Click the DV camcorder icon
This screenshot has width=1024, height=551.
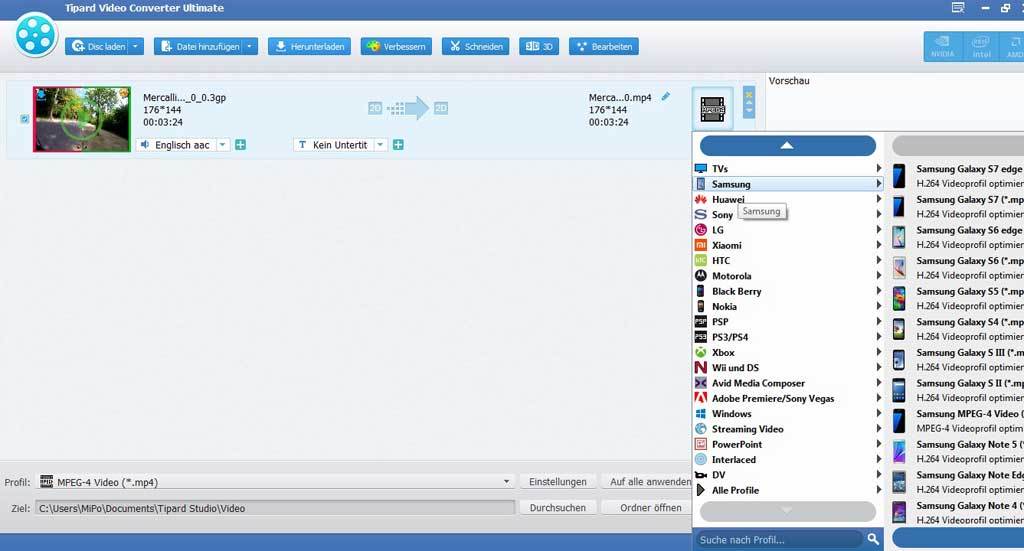[701, 475]
